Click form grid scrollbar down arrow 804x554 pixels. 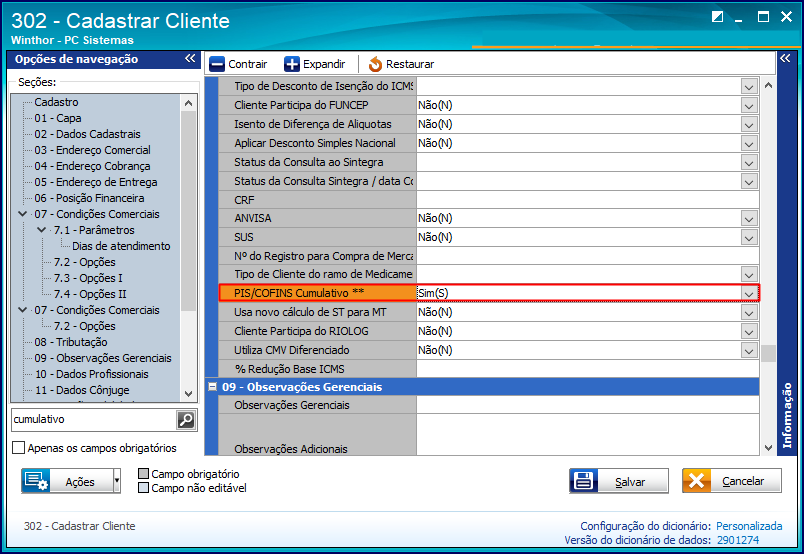click(768, 448)
